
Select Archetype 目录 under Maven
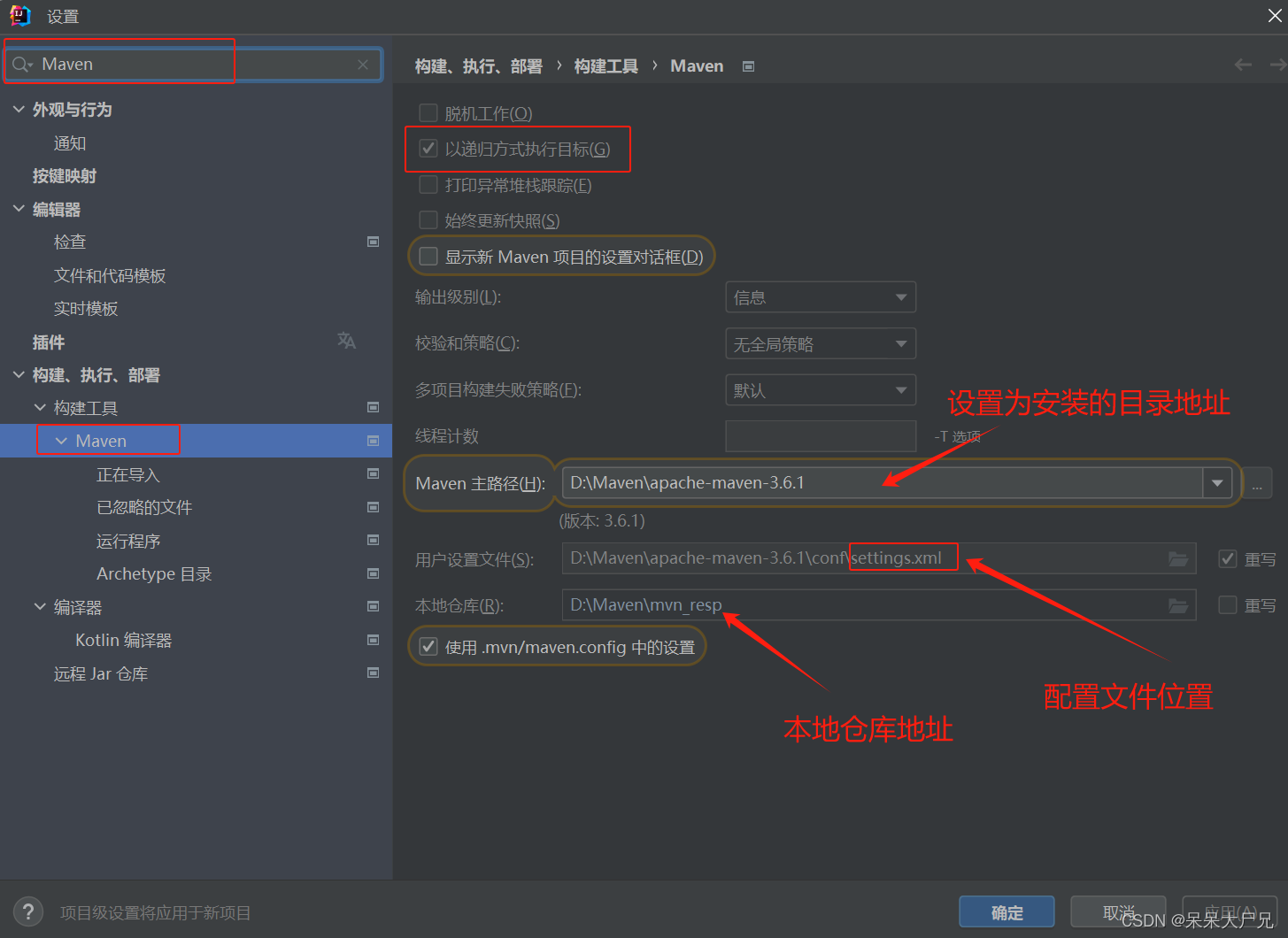154,573
